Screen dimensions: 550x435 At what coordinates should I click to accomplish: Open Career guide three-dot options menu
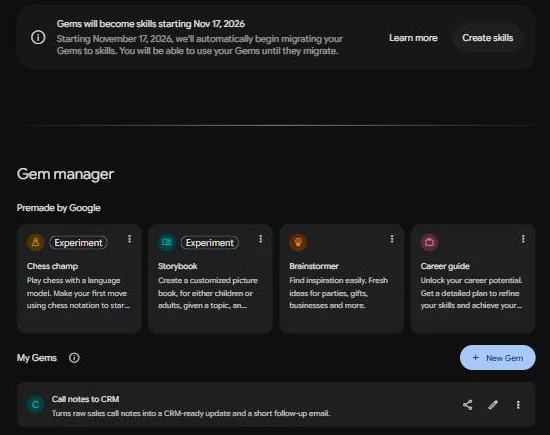[x=523, y=239]
